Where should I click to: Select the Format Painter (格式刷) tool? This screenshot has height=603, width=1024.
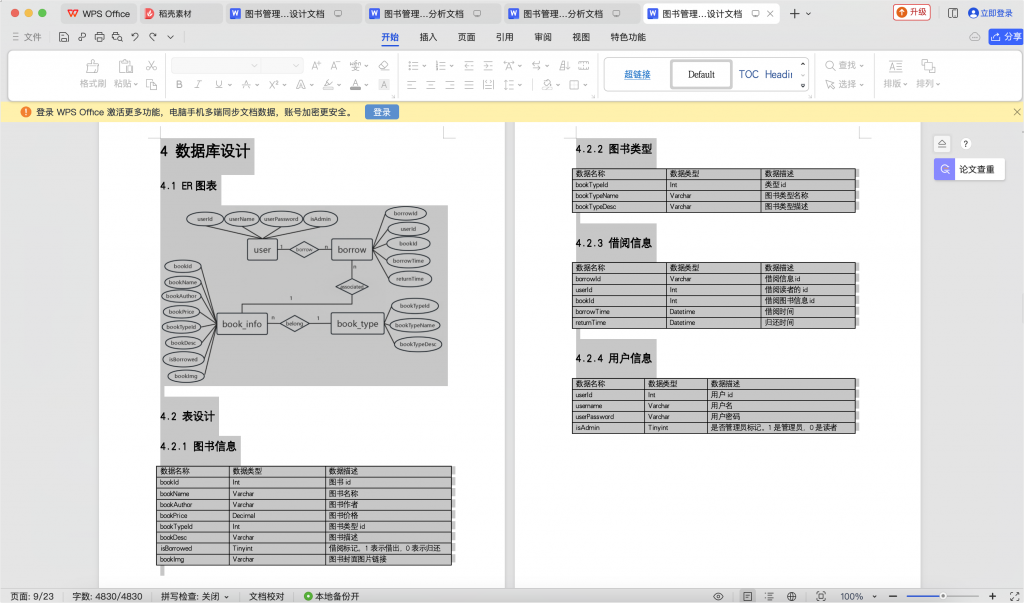pyautogui.click(x=93, y=74)
